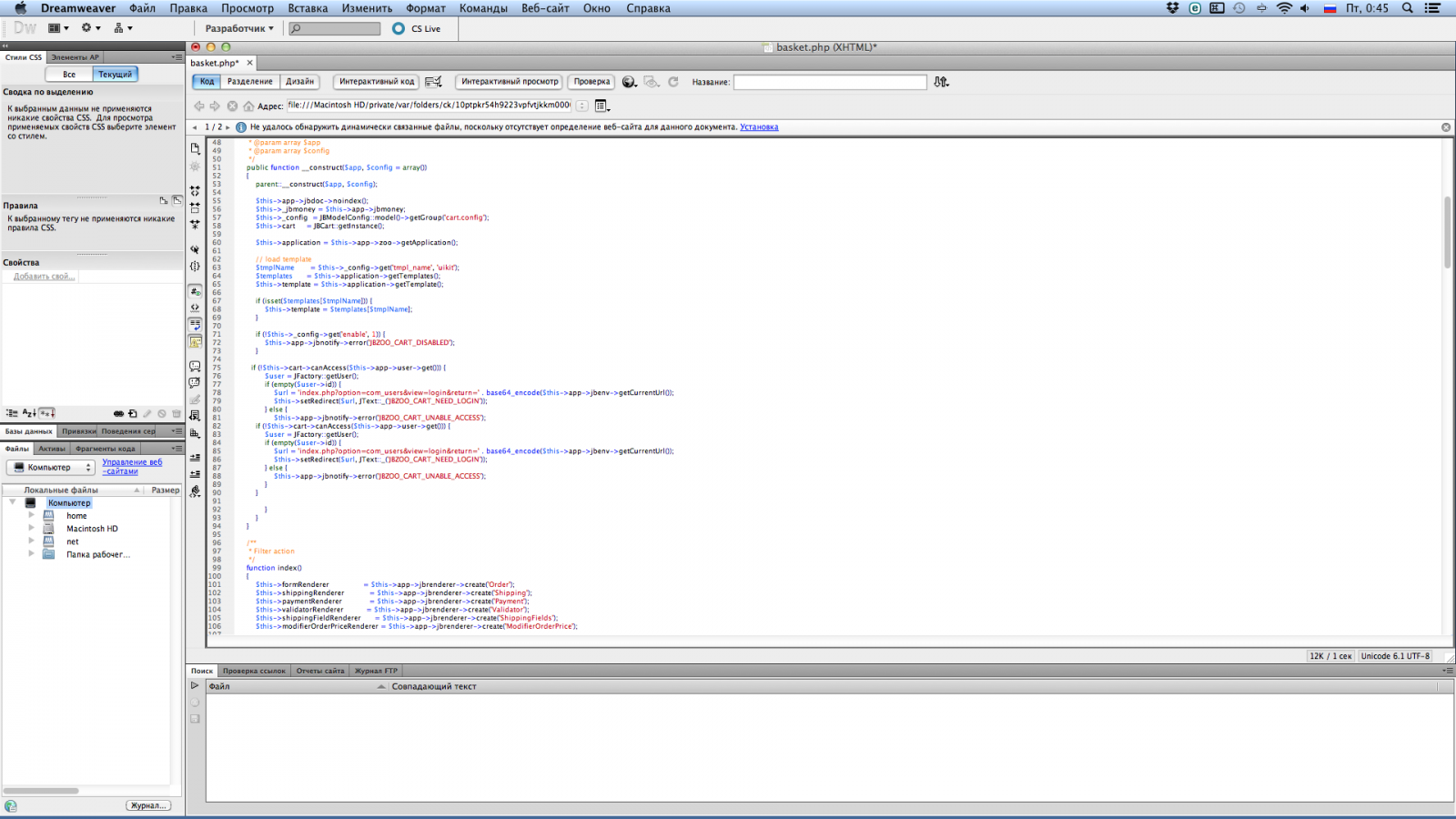Switch to Активы tab
Image resolution: width=1456 pixels, height=819 pixels.
[x=52, y=449]
